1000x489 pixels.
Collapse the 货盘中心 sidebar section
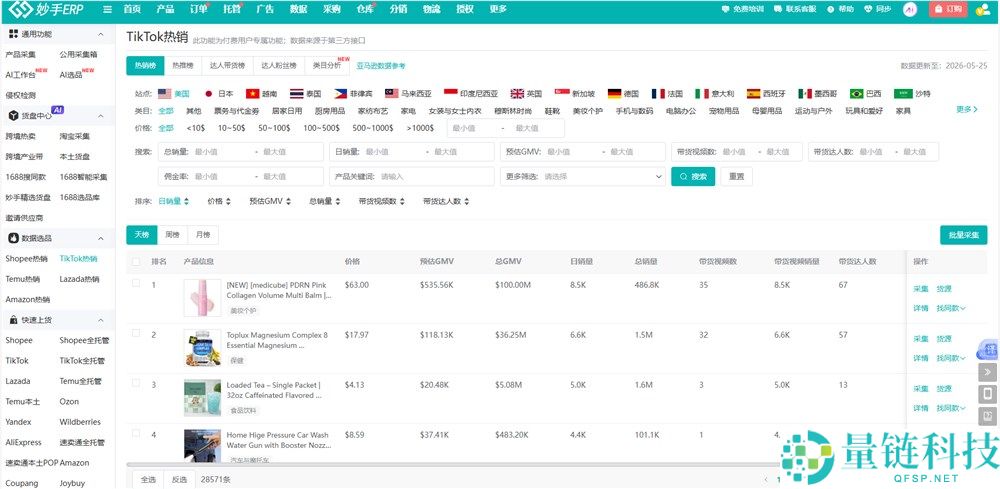pyautogui.click(x=101, y=116)
